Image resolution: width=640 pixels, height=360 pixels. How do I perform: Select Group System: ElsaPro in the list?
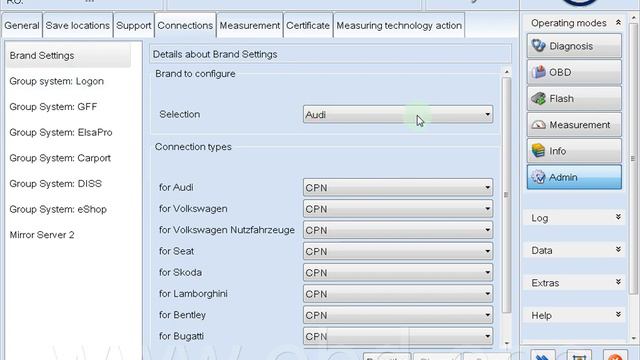61,132
